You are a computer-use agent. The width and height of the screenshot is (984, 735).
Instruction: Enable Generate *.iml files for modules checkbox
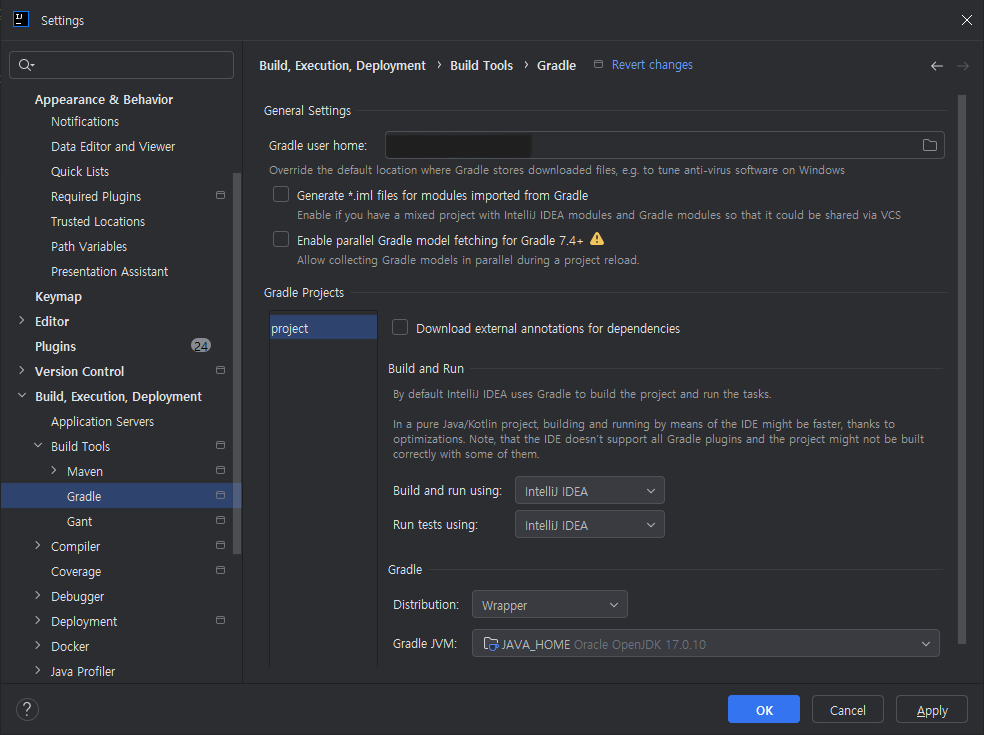pyautogui.click(x=281, y=194)
